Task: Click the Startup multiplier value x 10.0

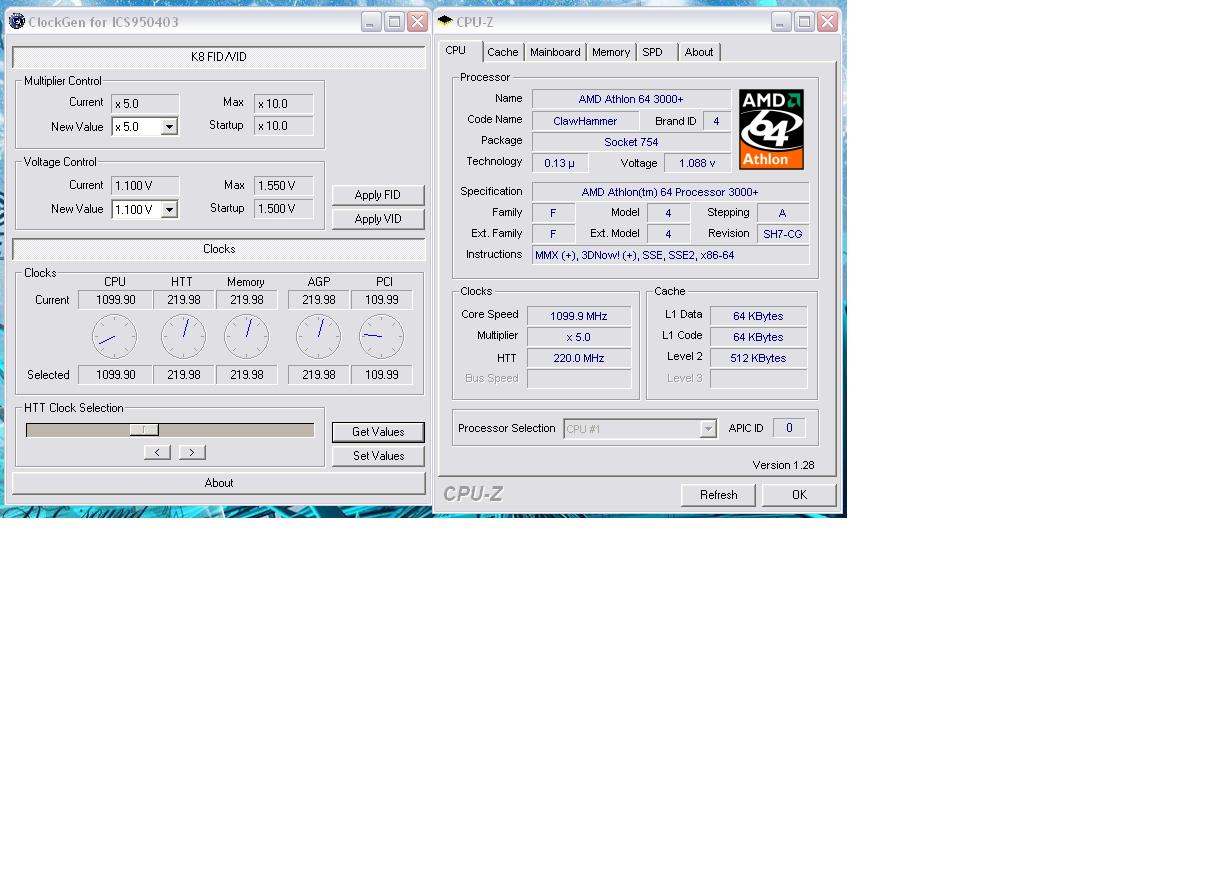Action: click(x=284, y=126)
